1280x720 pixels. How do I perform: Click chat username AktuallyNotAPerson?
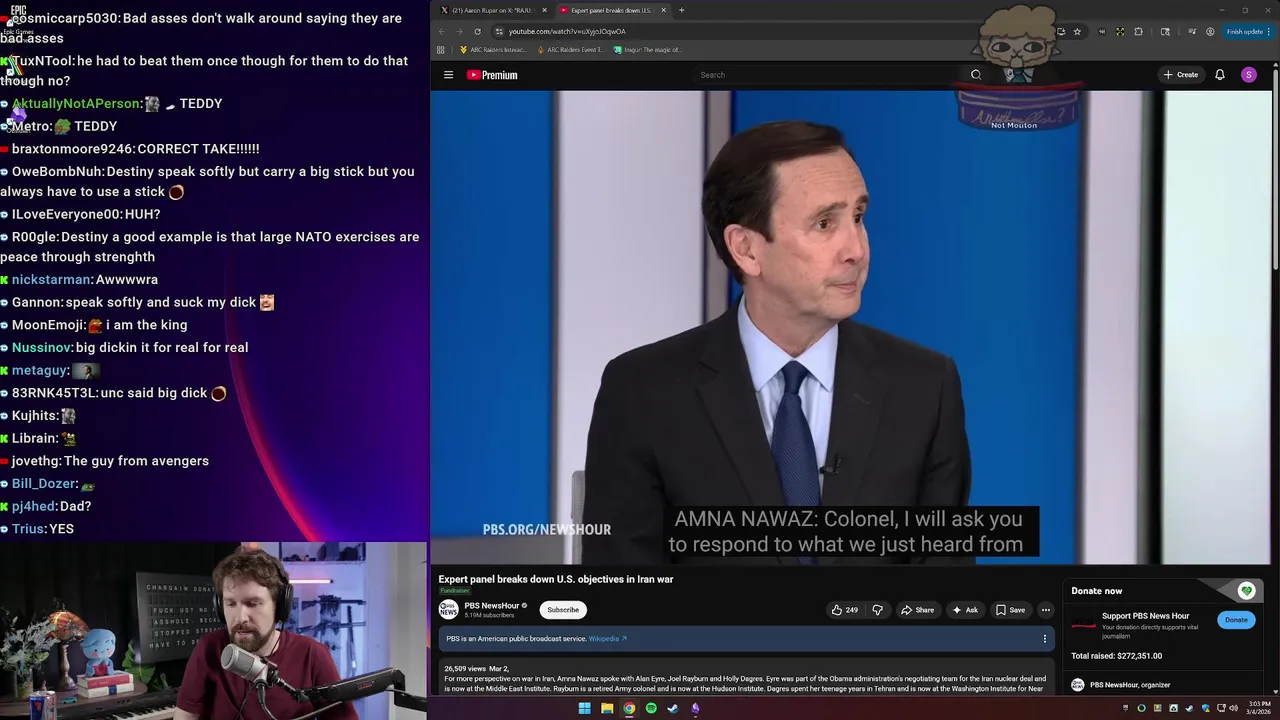coord(76,104)
